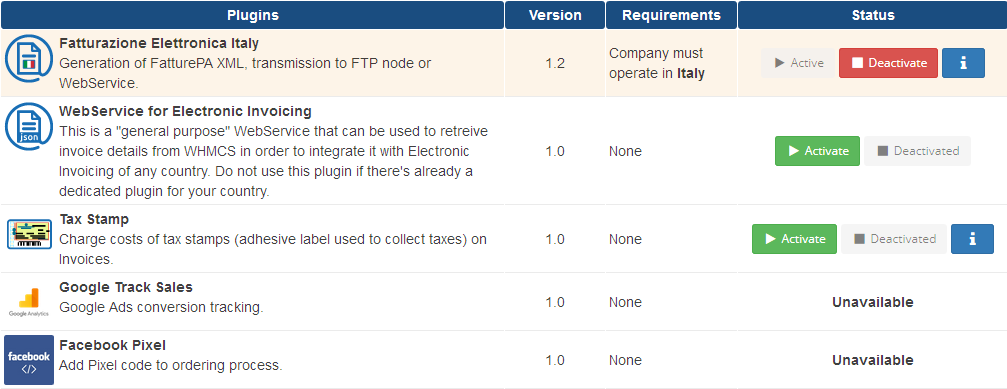Click the Version column header
Image resolution: width=1007 pixels, height=389 pixels.
point(555,15)
